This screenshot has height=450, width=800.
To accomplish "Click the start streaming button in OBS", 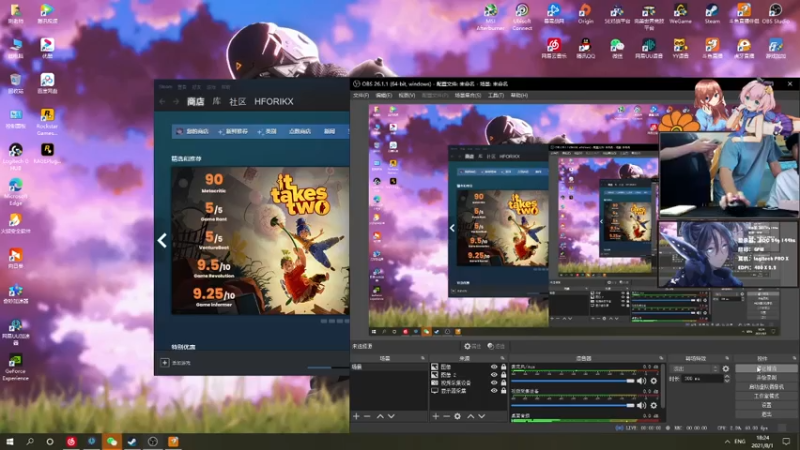I will (x=766, y=368).
